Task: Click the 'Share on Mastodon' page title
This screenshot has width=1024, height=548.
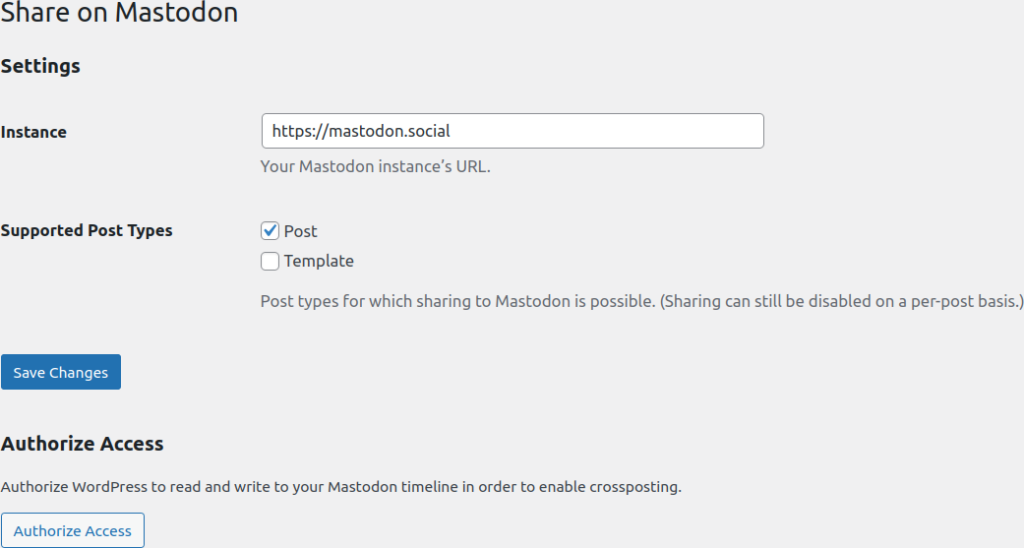Action: (120, 14)
